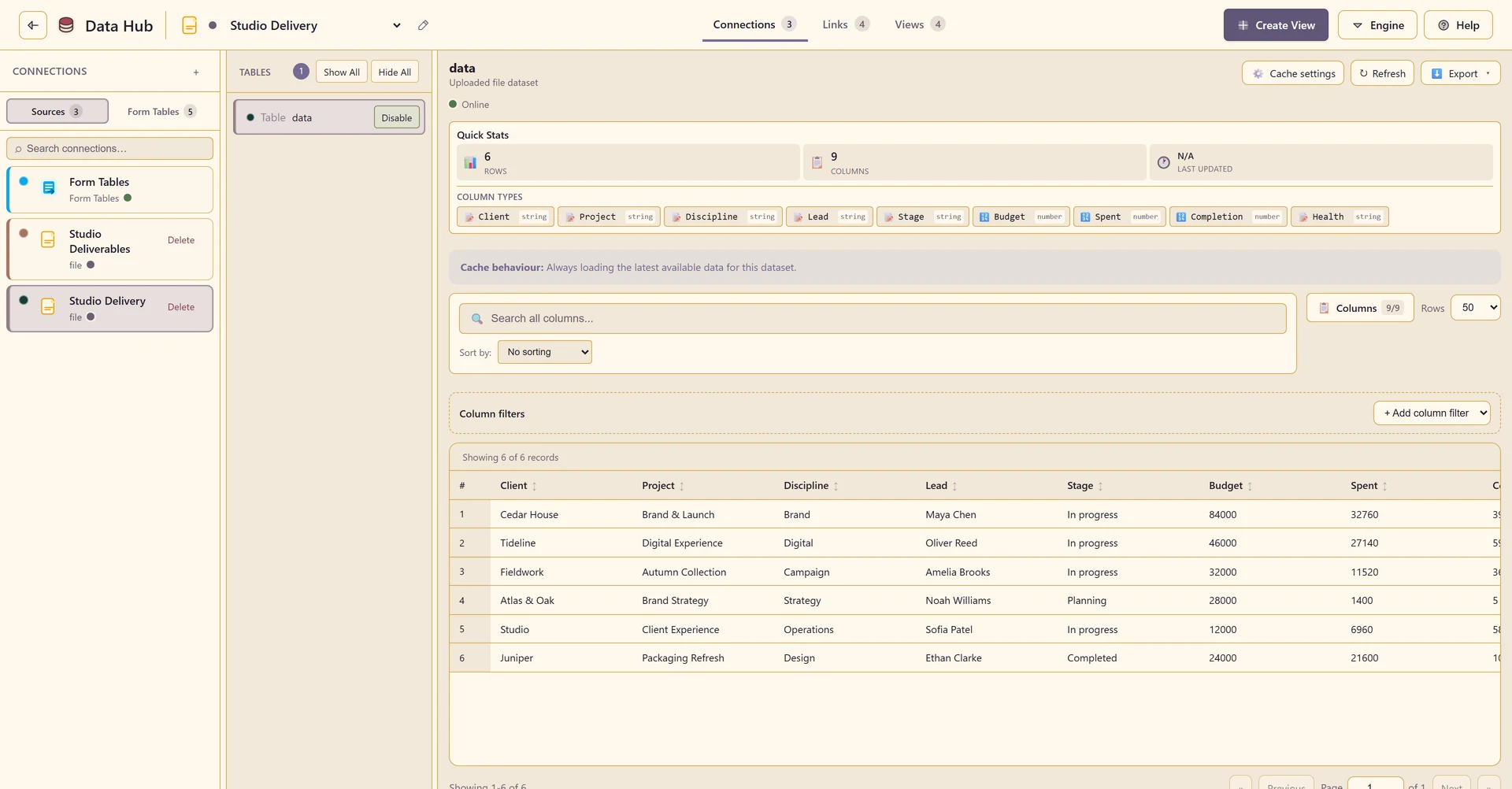
Task: Click the Search connections field
Action: [x=109, y=149]
